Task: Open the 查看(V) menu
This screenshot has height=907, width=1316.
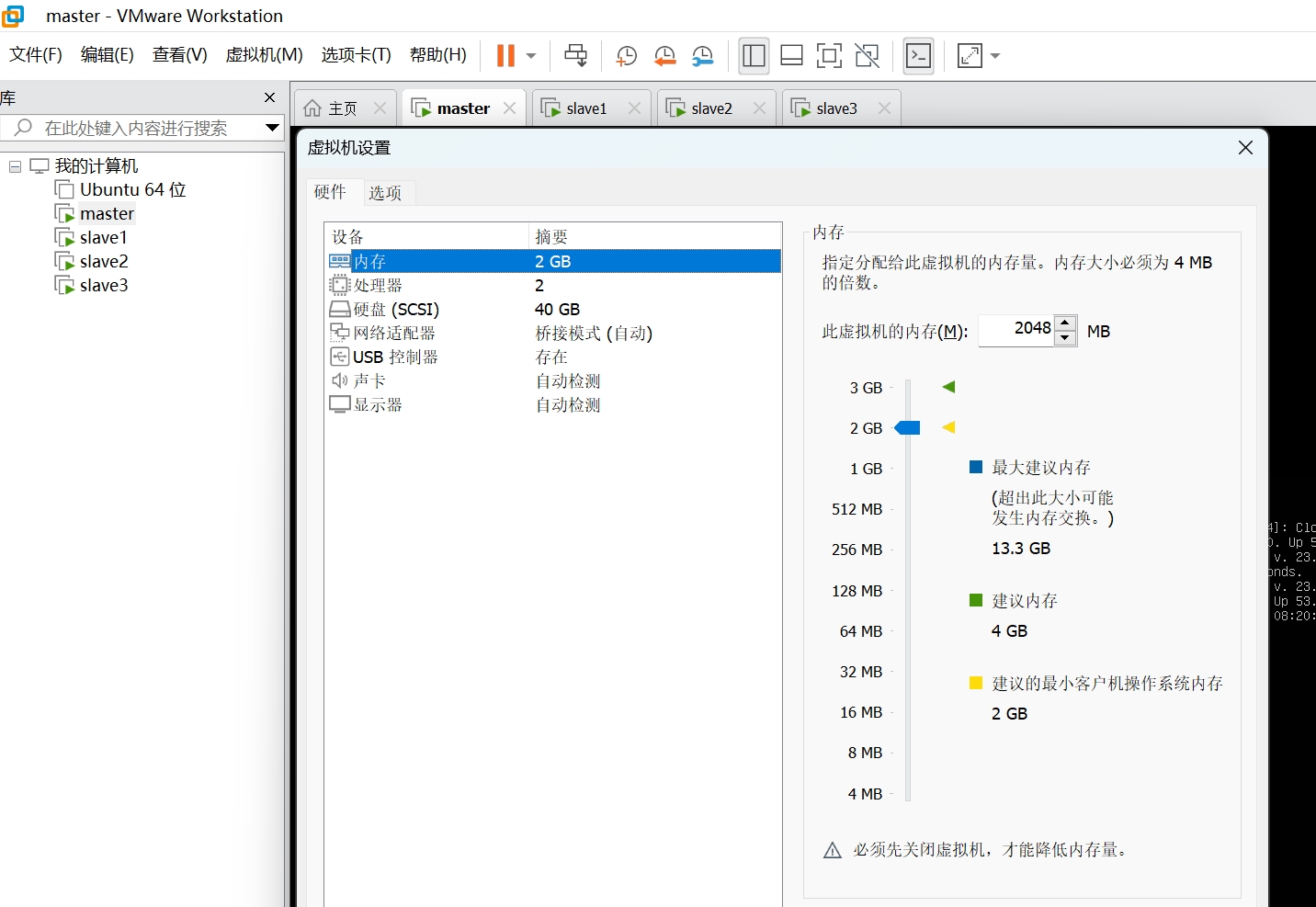Action: click(179, 55)
